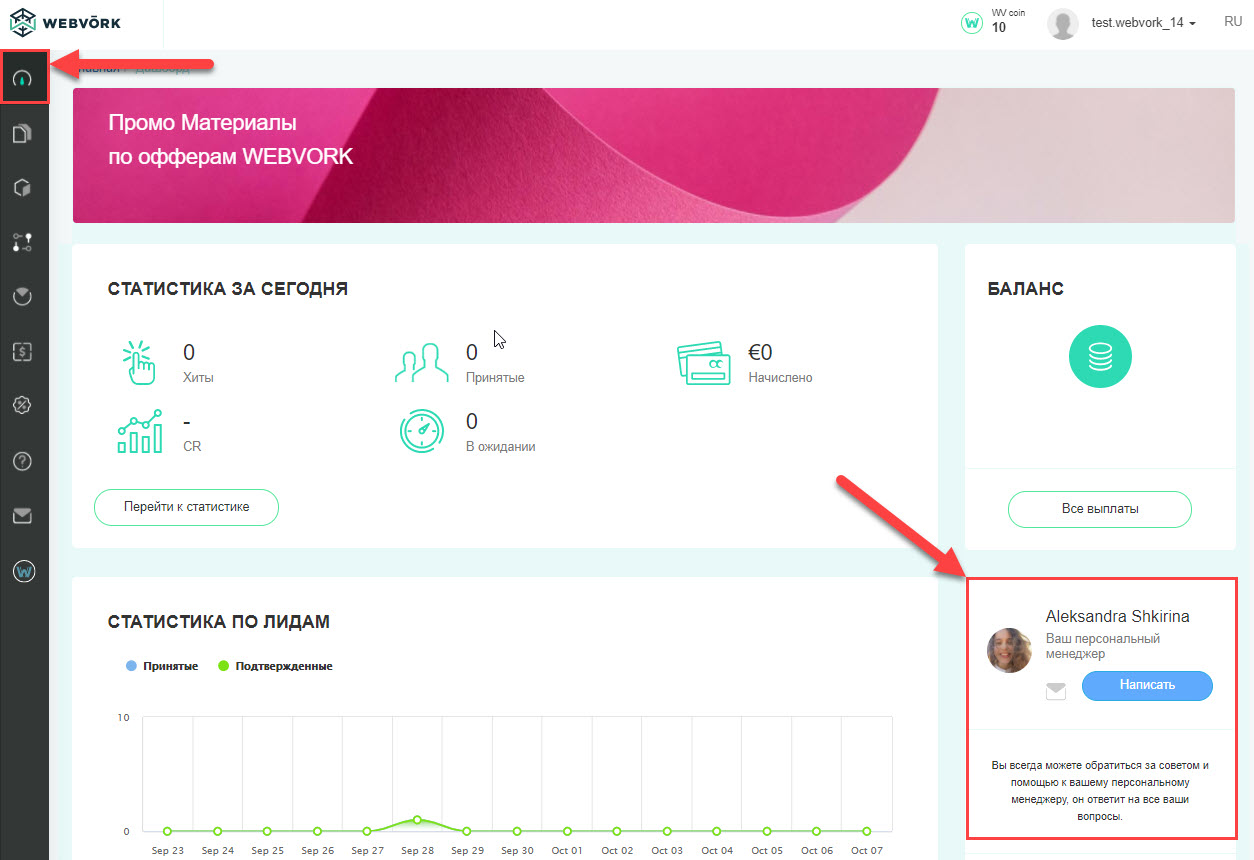Click the В ожидании label

pyautogui.click(x=501, y=447)
